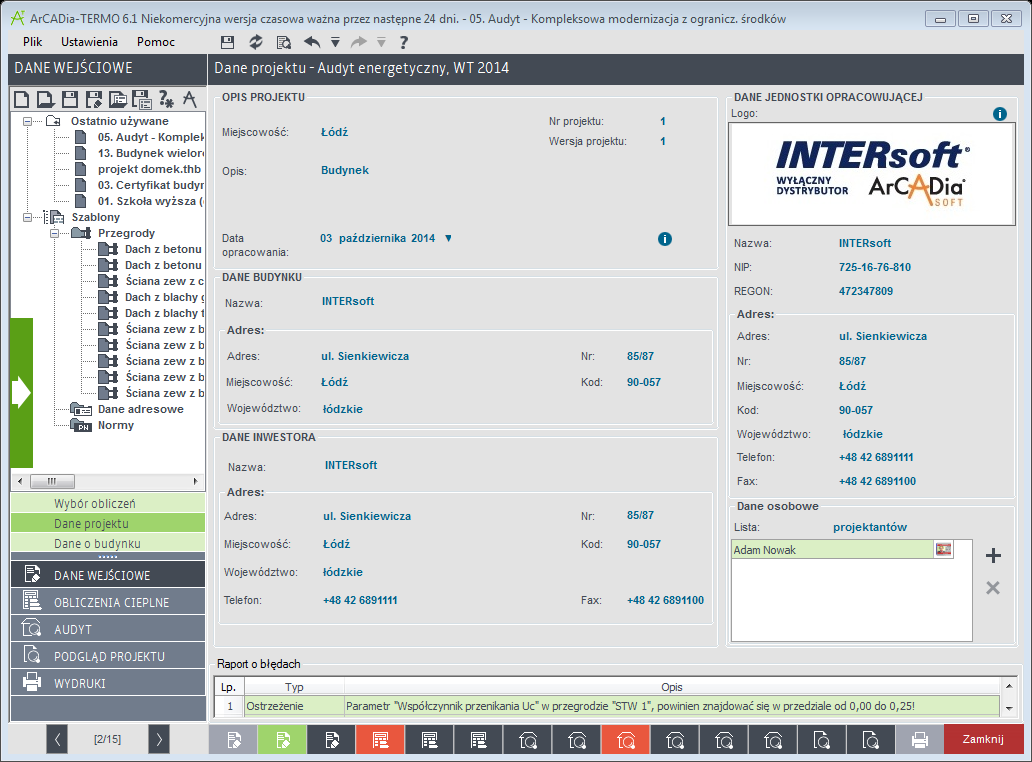Click the red audit house icon in bottom bar
Viewport: 1032px width, 762px height.
click(x=626, y=740)
